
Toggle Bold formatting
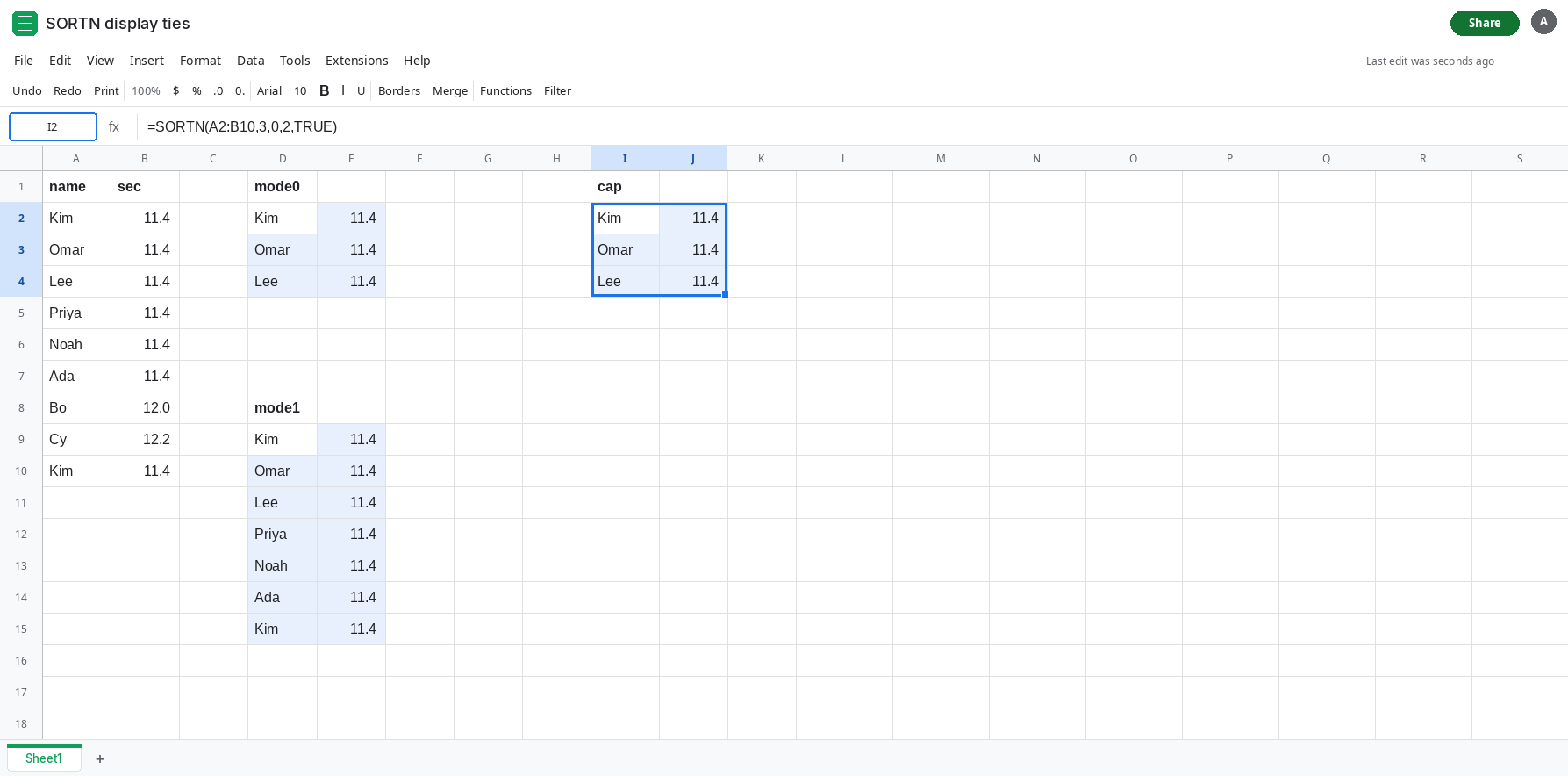[324, 90]
